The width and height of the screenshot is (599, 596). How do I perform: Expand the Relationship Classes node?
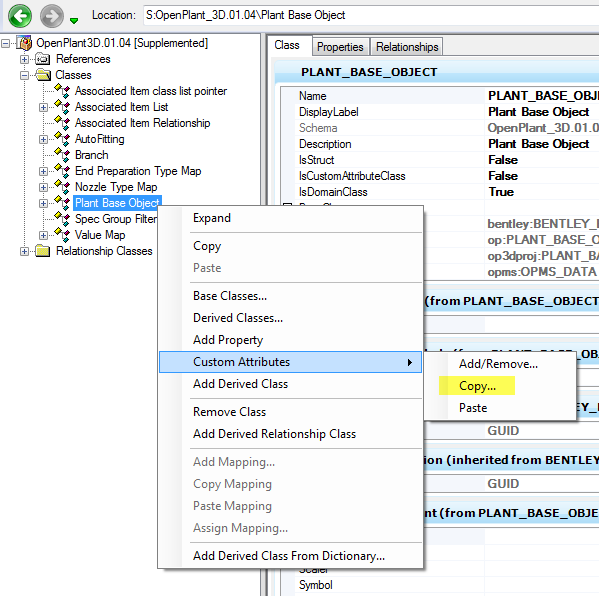pos(24,251)
